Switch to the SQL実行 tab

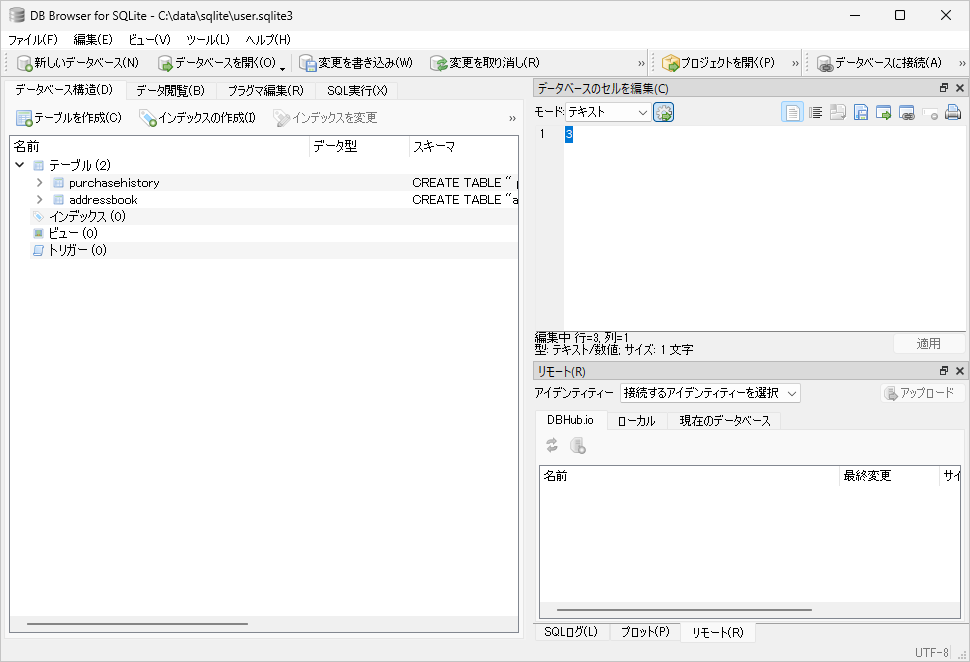356,91
